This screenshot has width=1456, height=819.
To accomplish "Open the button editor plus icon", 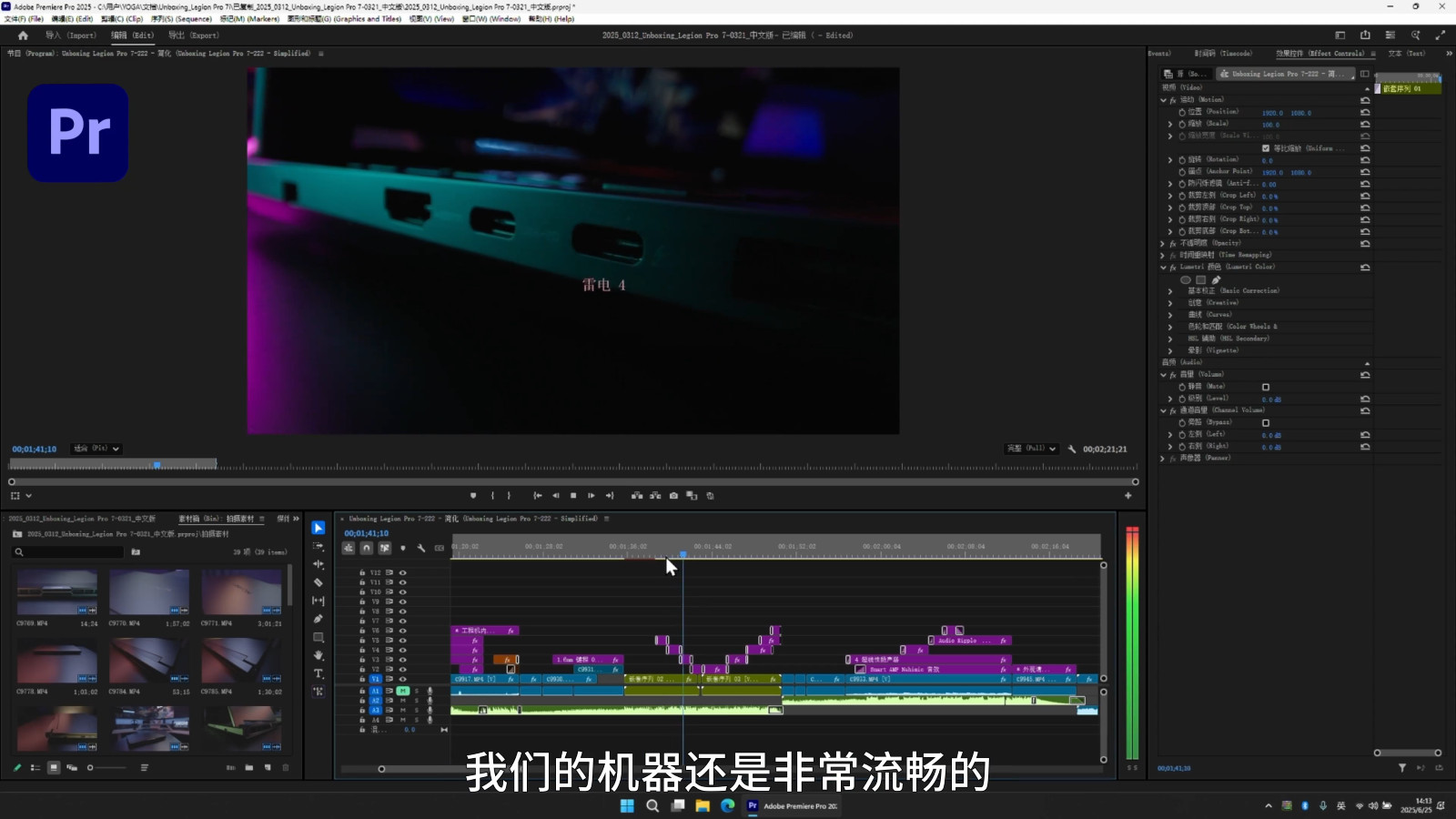I will tap(1128, 496).
